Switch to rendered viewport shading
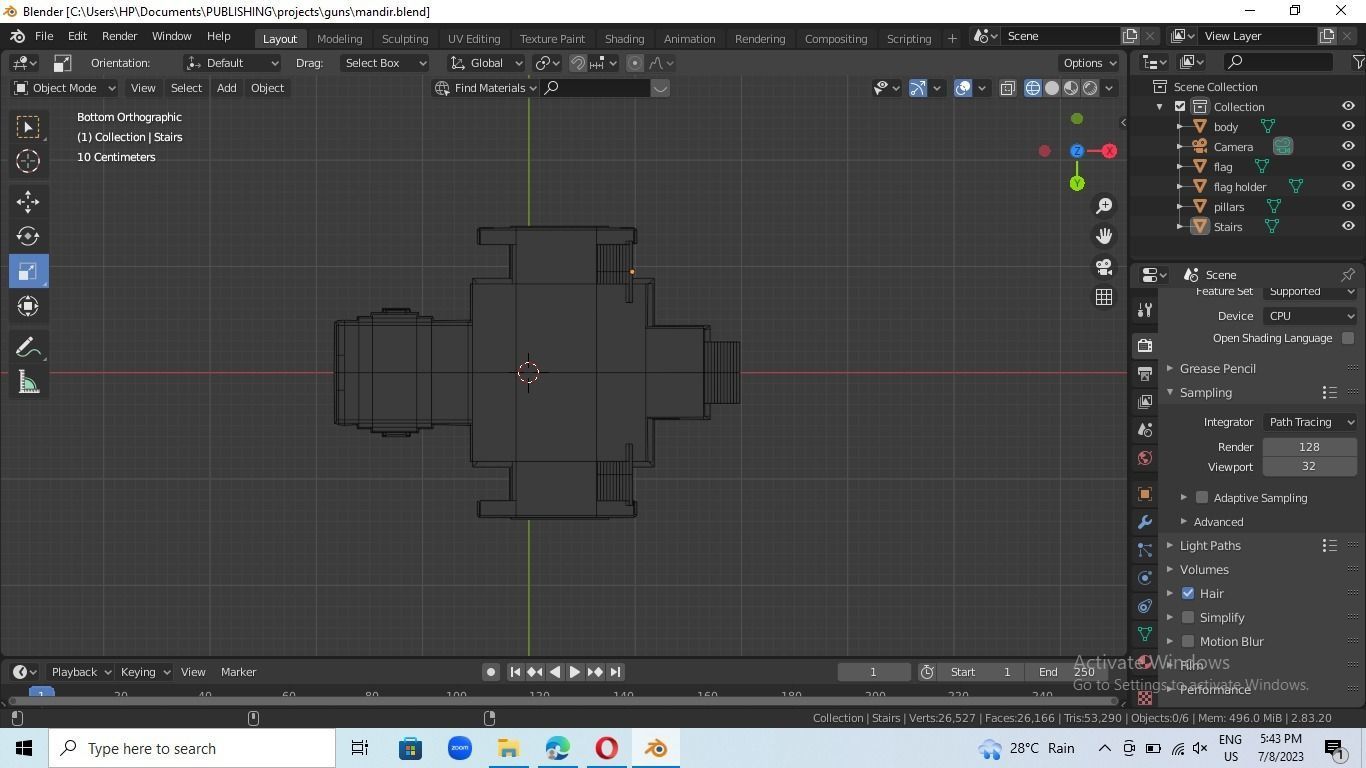The image size is (1366, 768). 1090,88
